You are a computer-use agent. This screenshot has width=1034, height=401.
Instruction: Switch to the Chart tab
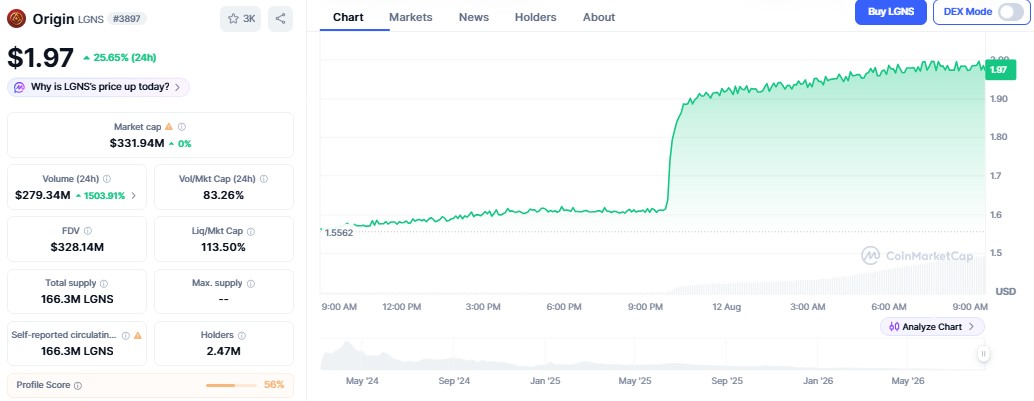(348, 17)
